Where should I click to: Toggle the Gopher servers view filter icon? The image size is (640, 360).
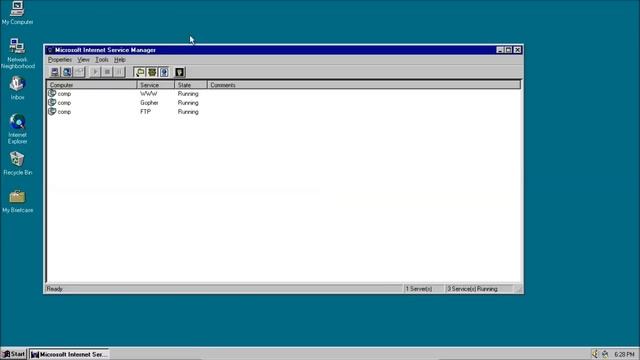pos(152,72)
